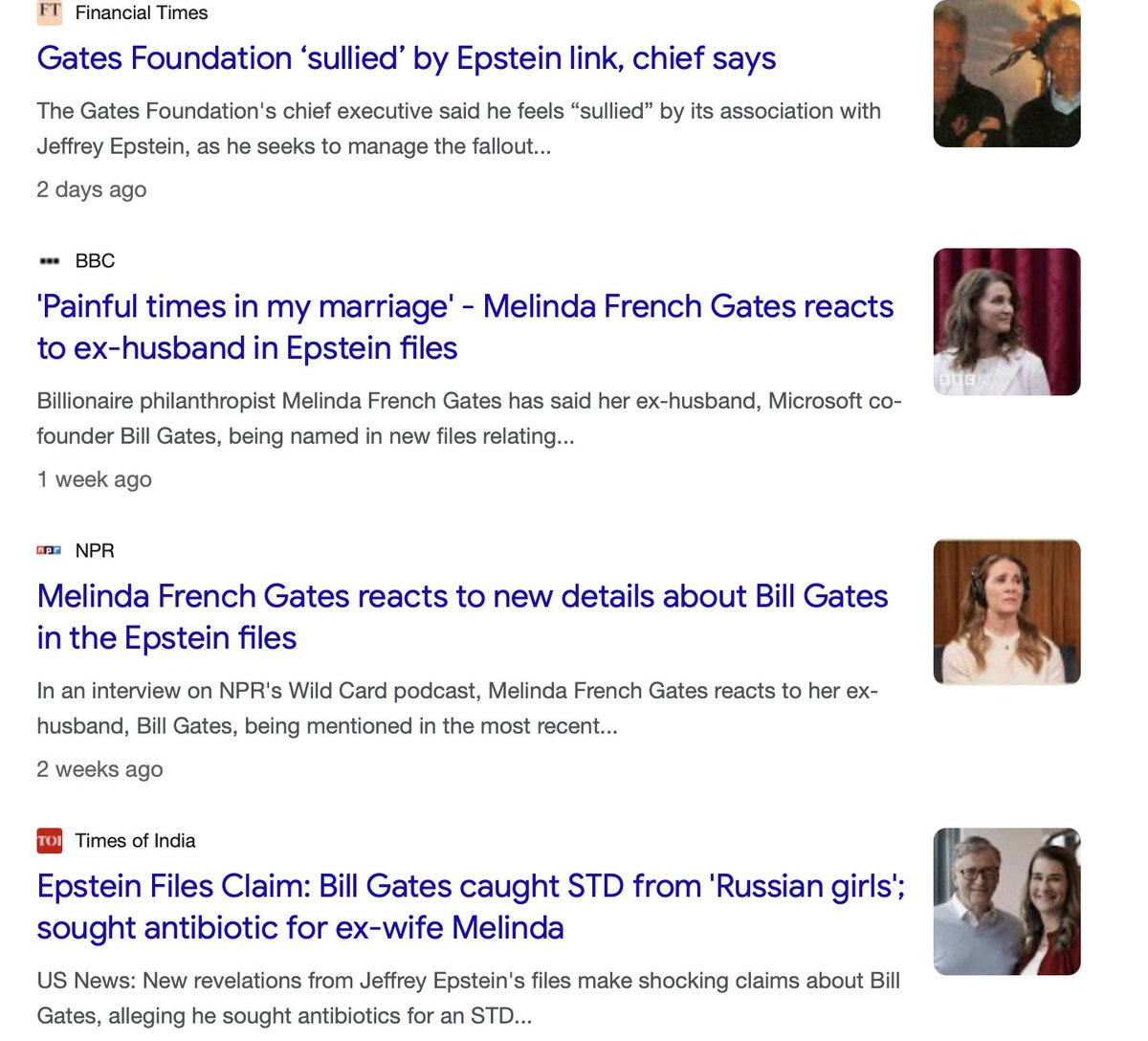Open the Financial Times logo icon

49,12
